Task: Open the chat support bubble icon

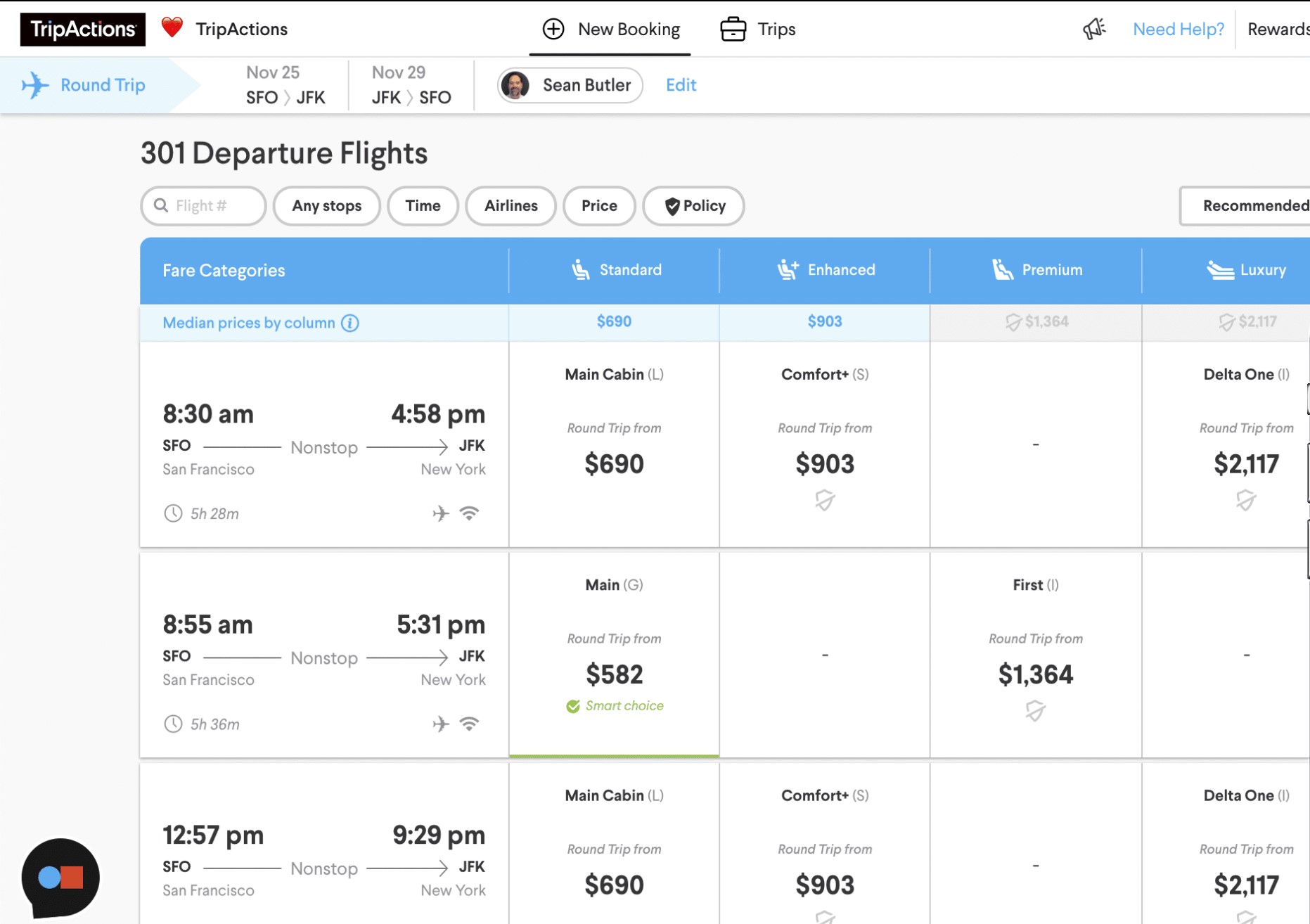Action: point(60,877)
